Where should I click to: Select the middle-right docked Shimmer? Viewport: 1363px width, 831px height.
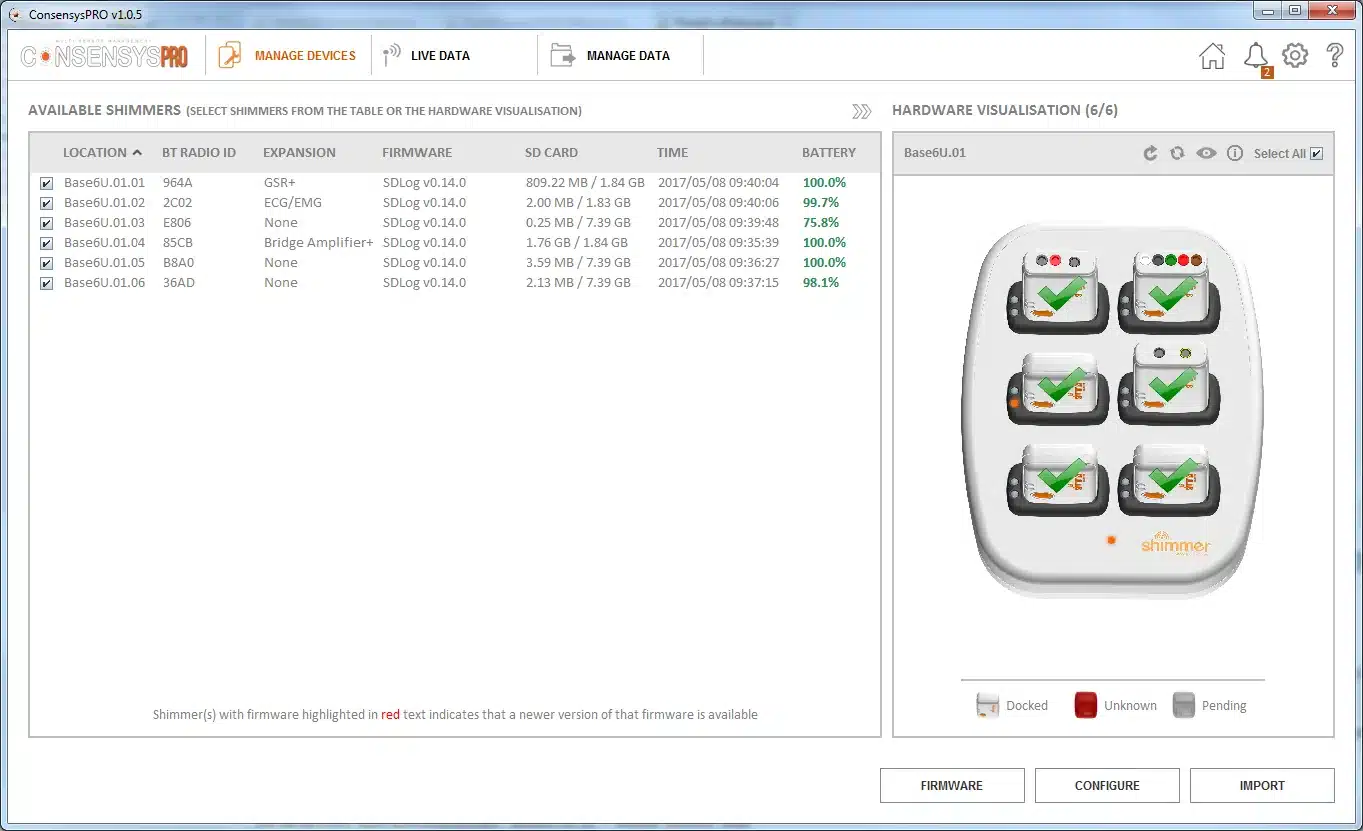(1168, 385)
